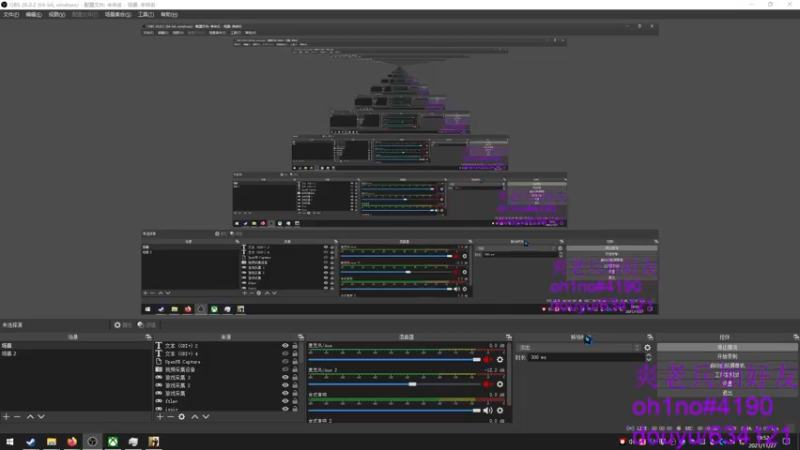This screenshot has height=450, width=800.
Task: Unmute 麦克风/Aux 2 audio channel
Action: click(x=488, y=384)
